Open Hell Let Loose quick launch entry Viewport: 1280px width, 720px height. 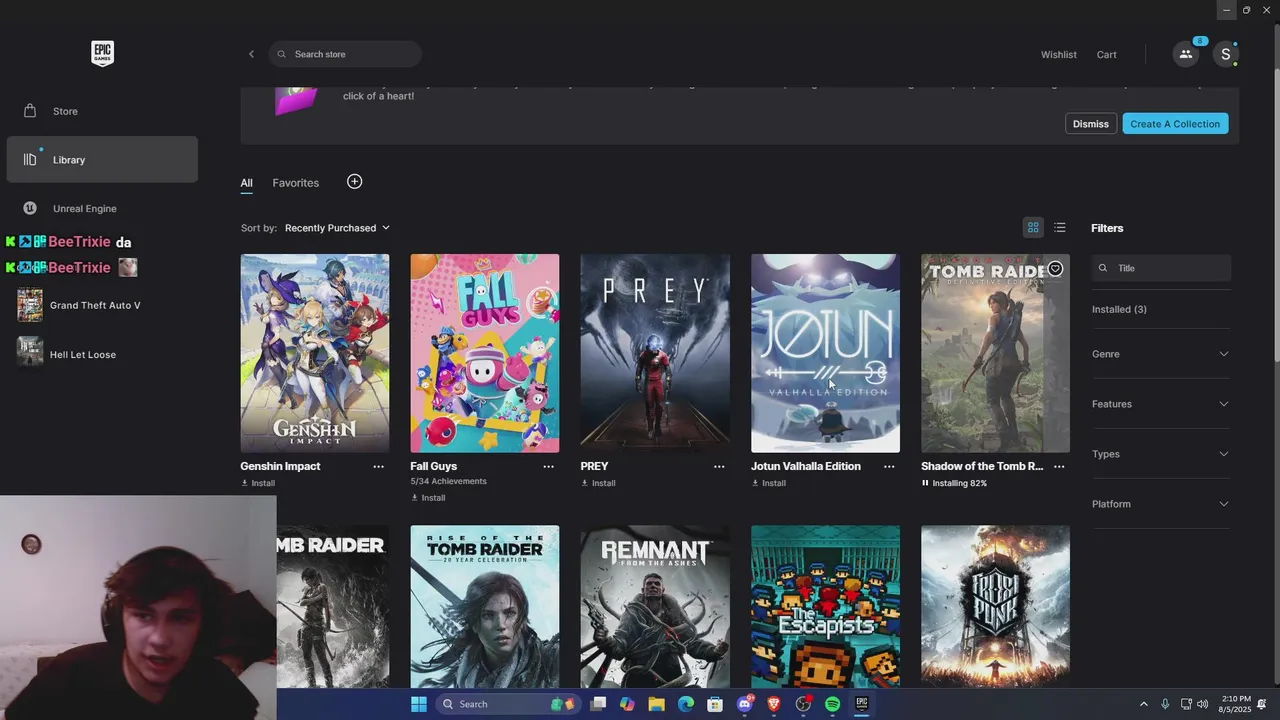(x=67, y=355)
